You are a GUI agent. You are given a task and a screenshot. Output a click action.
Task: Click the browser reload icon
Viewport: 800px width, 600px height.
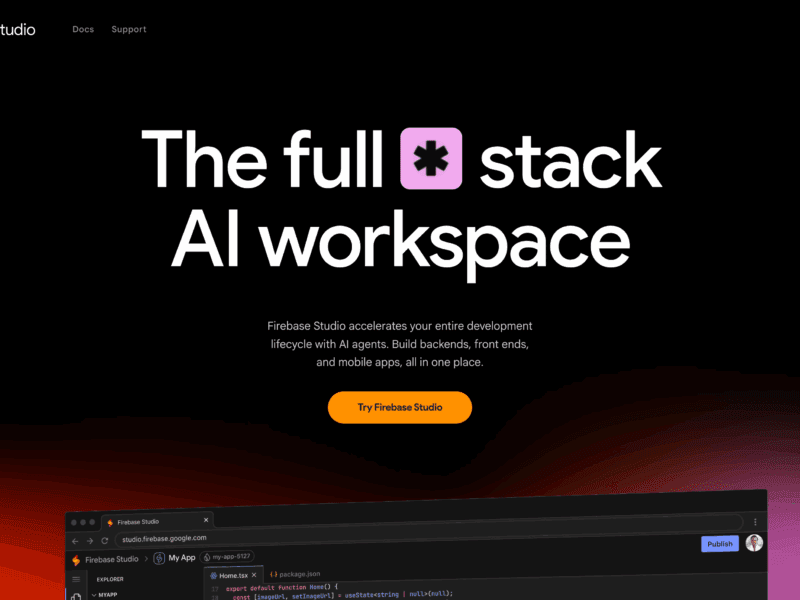pyautogui.click(x=105, y=540)
